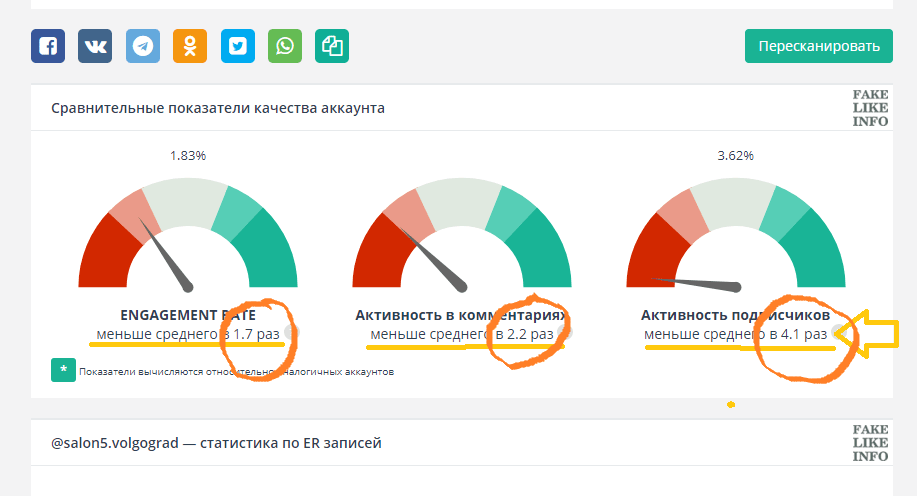Select the Активность в комментариях label
This screenshot has height=496, width=917.
(x=461, y=315)
